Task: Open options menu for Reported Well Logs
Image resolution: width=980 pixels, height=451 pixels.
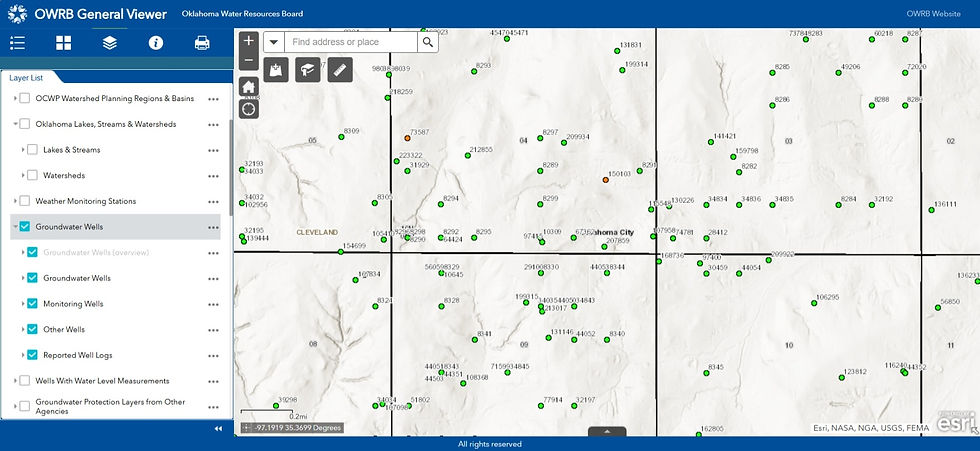Action: (x=214, y=355)
